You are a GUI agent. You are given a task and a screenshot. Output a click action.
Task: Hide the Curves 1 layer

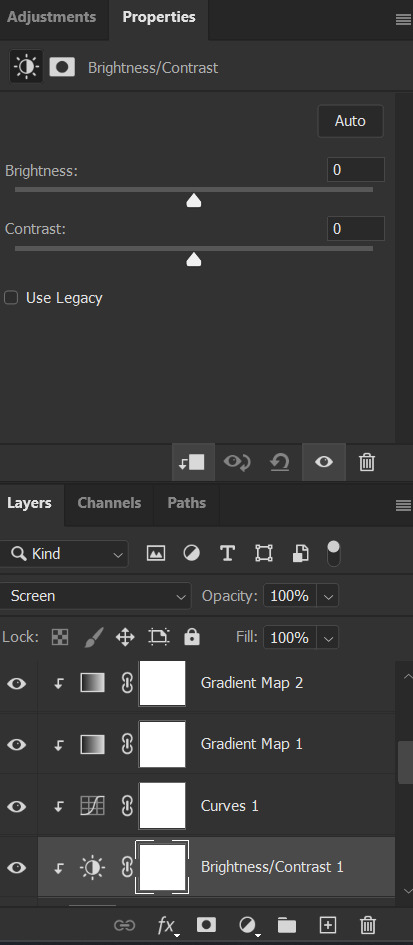16,806
